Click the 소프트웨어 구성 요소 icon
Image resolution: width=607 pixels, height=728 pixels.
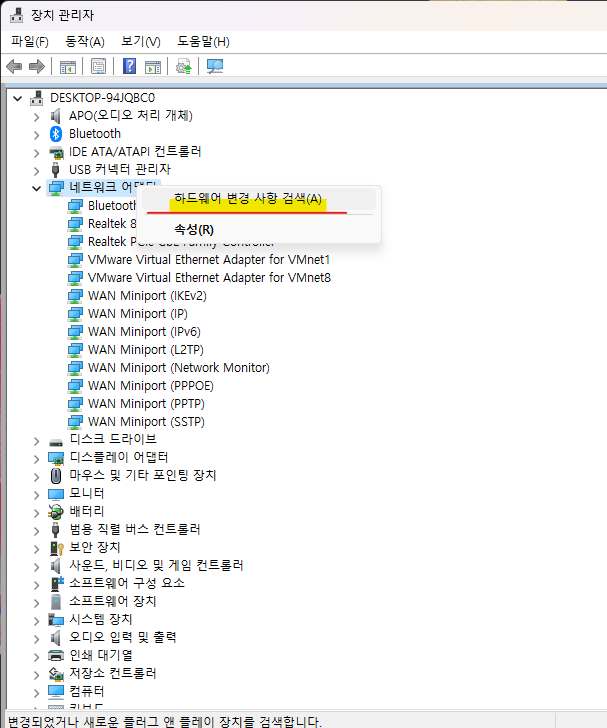[x=57, y=584]
